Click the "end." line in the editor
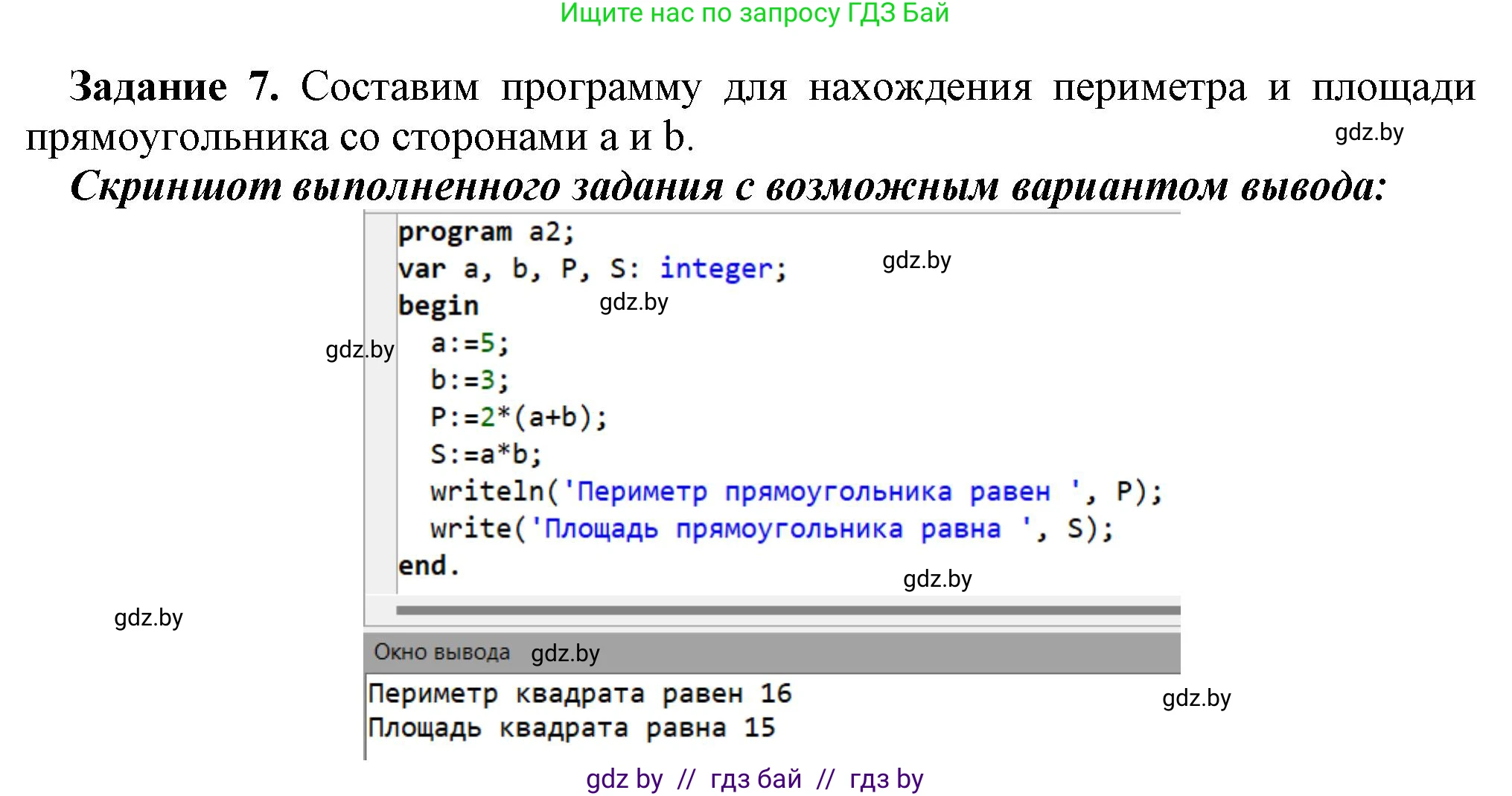The height and width of the screenshot is (796, 1512). [429, 566]
